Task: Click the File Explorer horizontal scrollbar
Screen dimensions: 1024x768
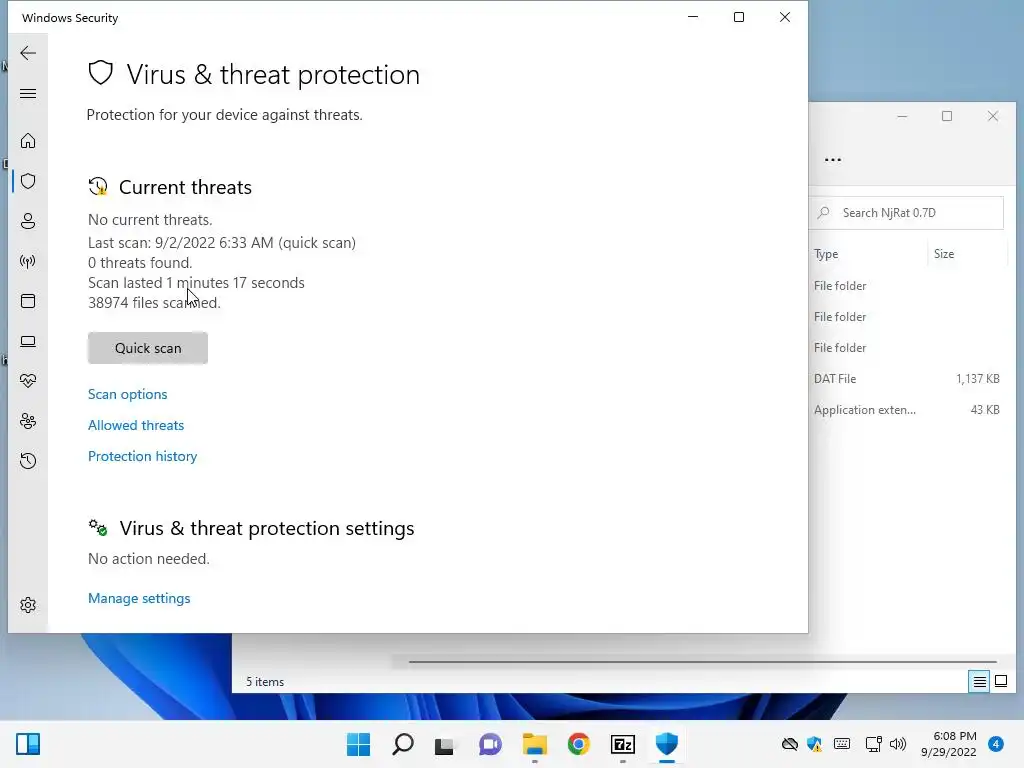Action: point(702,662)
